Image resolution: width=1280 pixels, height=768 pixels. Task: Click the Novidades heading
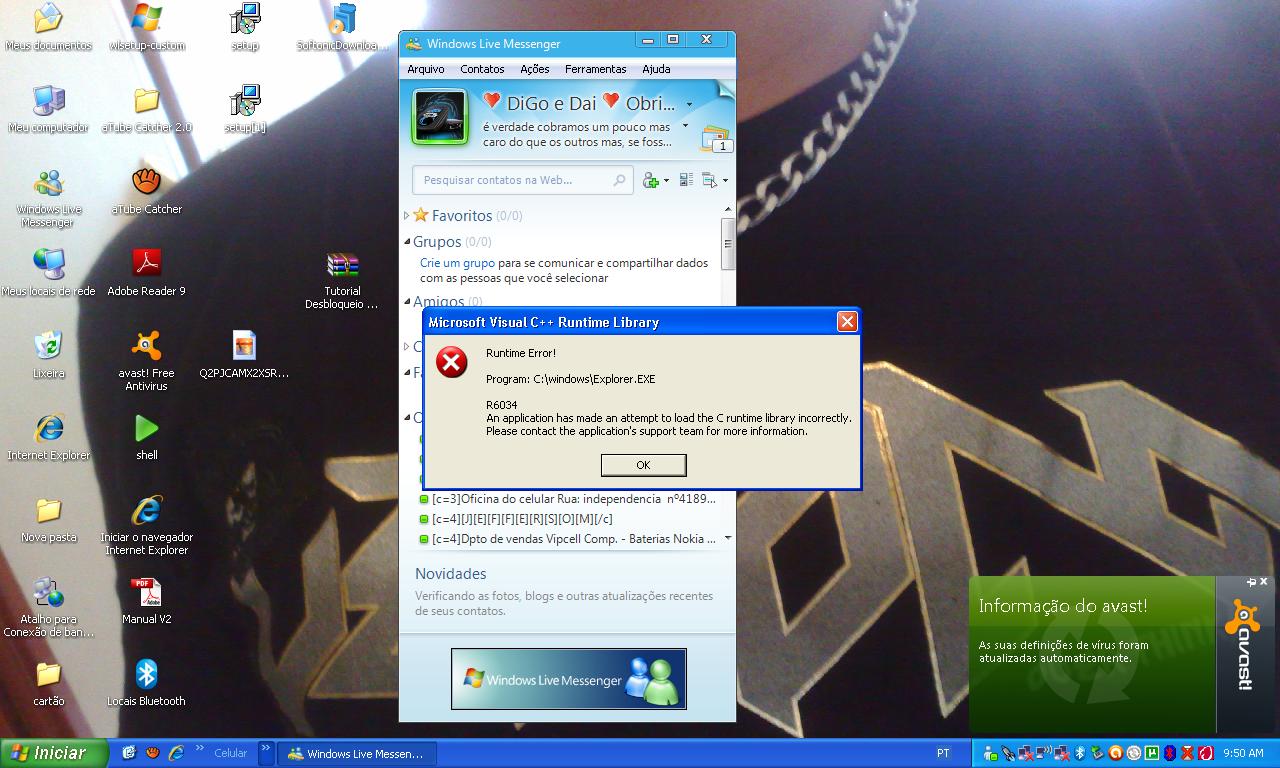[x=451, y=574]
